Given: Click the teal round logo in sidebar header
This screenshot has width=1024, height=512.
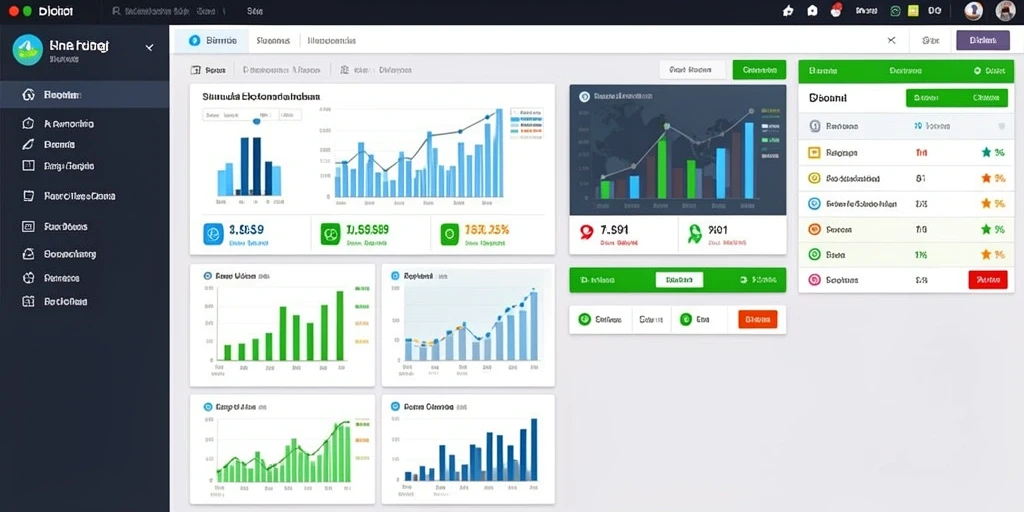Looking at the screenshot, I should point(27,50).
